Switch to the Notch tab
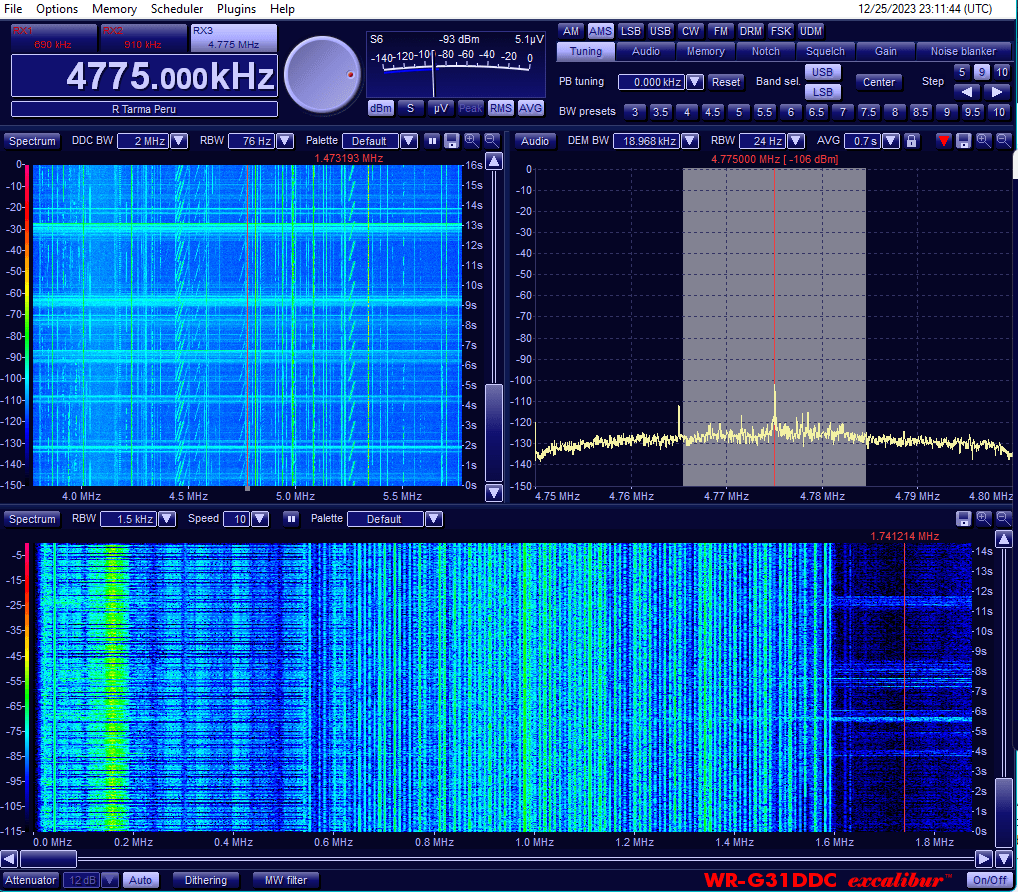 pyautogui.click(x=765, y=51)
